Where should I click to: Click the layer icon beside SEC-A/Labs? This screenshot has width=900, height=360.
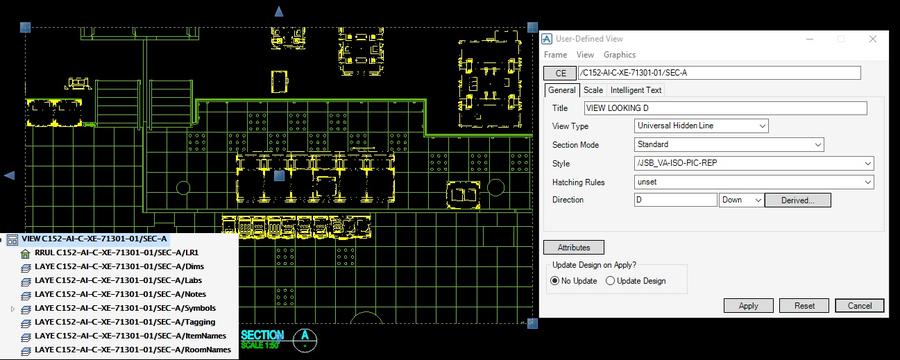(25, 281)
